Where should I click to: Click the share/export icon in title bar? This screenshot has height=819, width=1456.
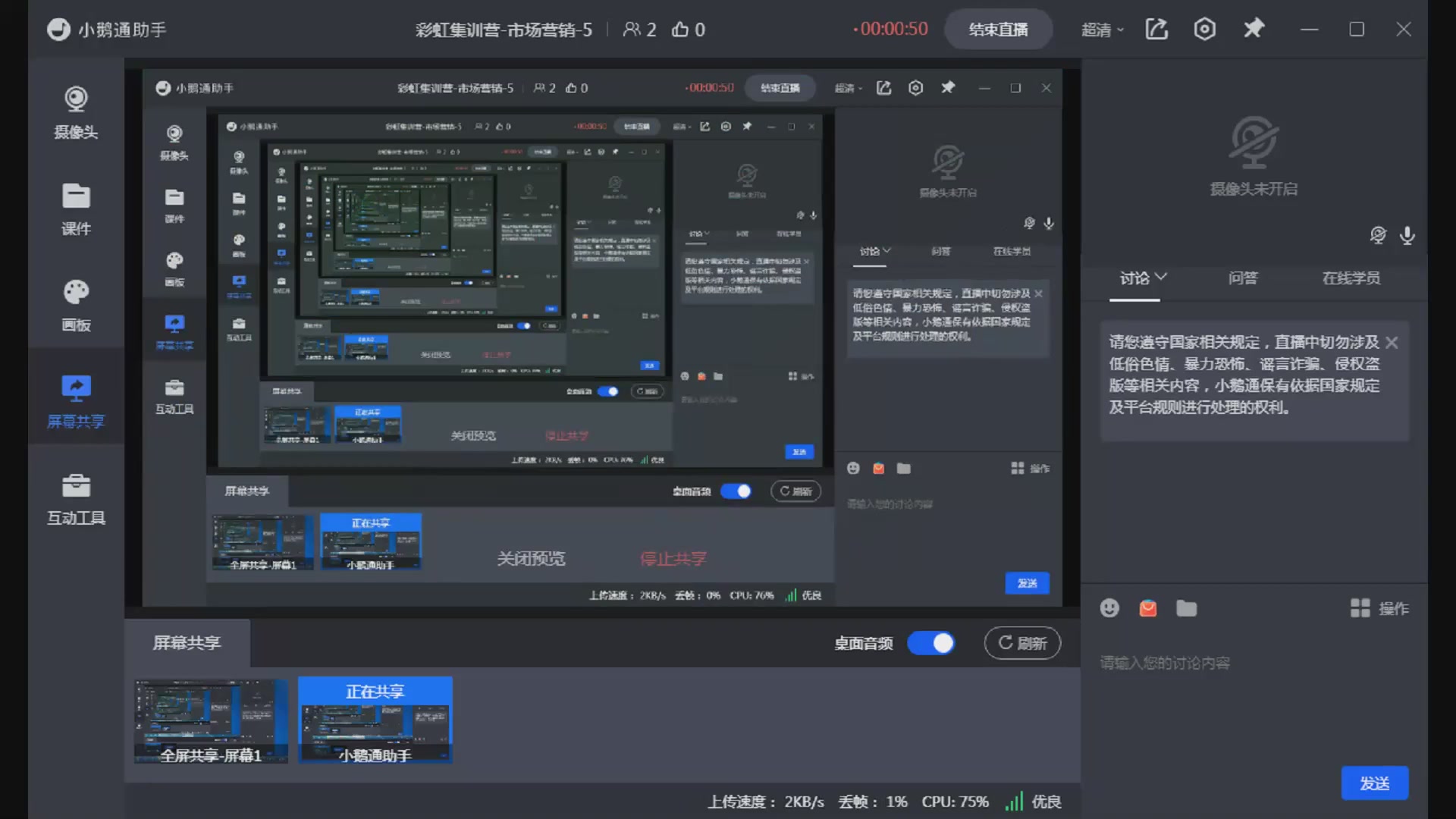coord(1156,29)
